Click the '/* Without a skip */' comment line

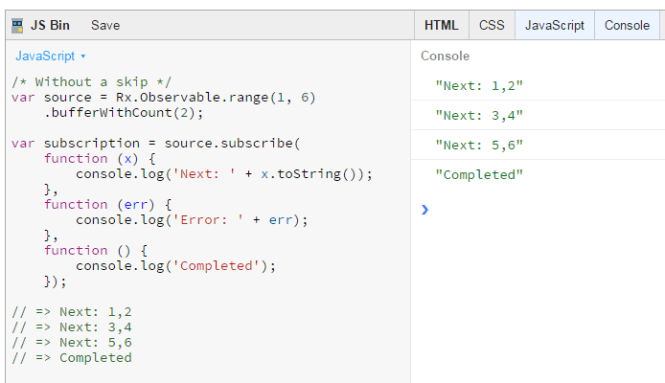[91, 82]
